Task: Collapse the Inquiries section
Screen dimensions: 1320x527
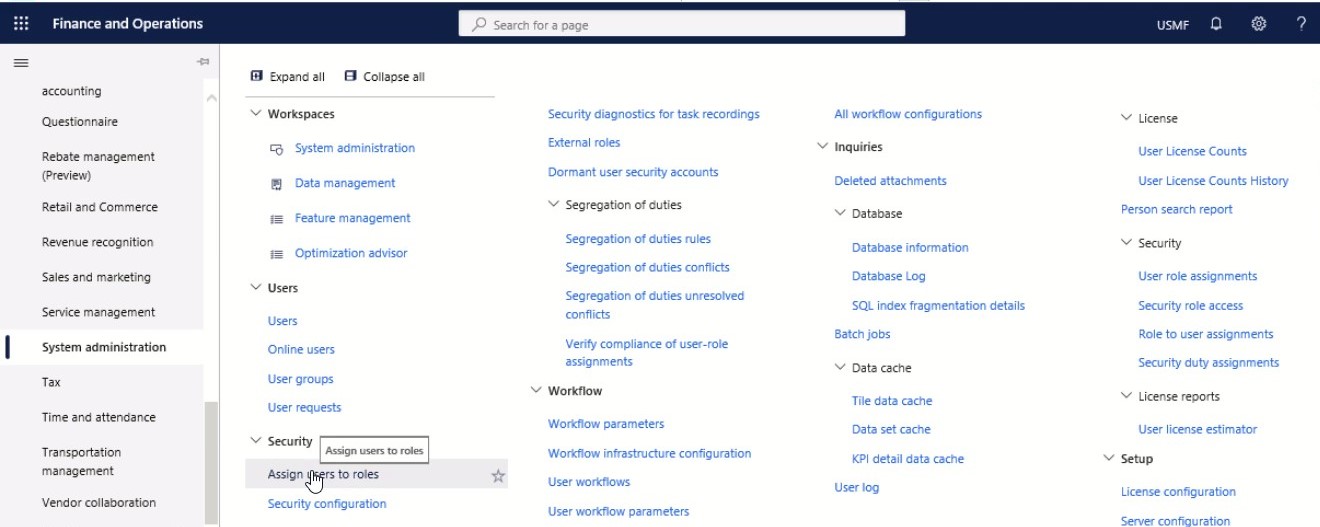Action: point(823,147)
